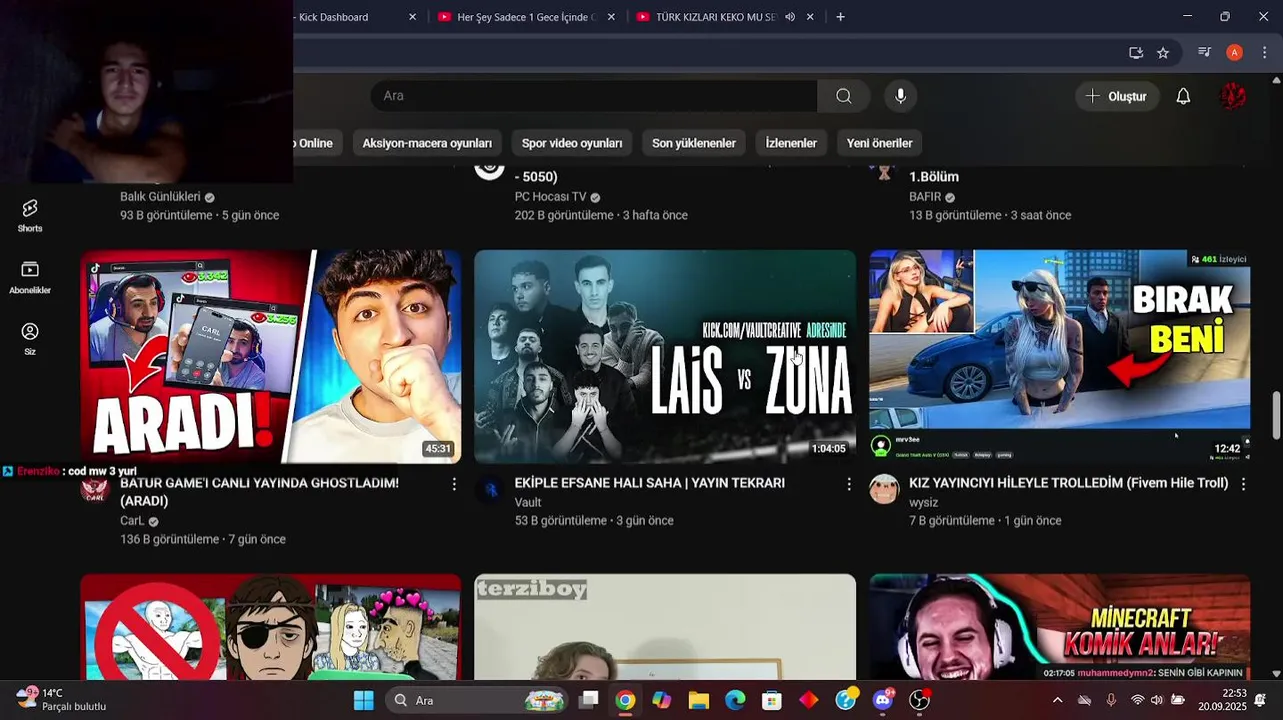This screenshot has height=720, width=1283.
Task: Open the Balık Günlükleri channel link
Action: [160, 197]
